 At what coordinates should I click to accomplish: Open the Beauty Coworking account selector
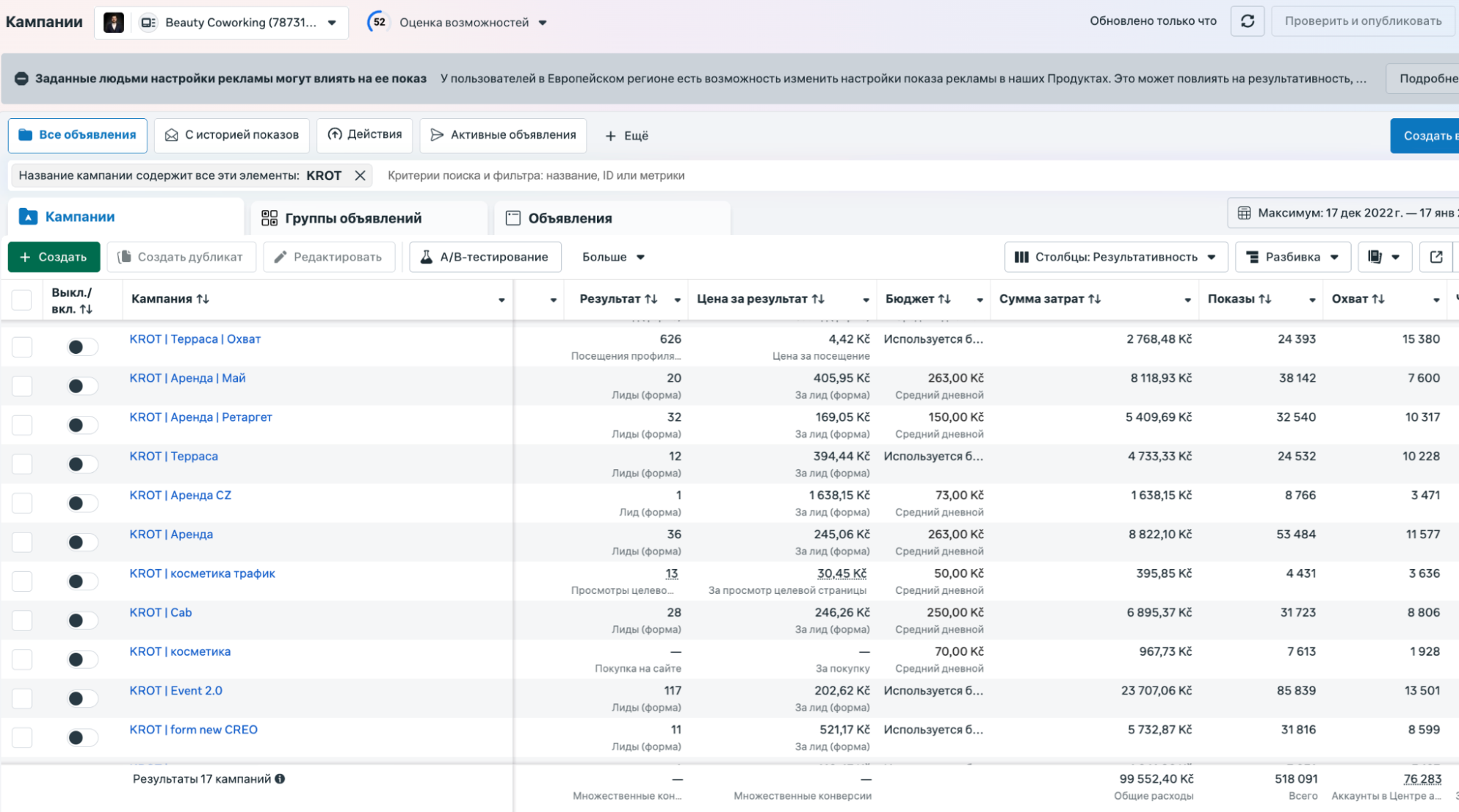pos(241,23)
